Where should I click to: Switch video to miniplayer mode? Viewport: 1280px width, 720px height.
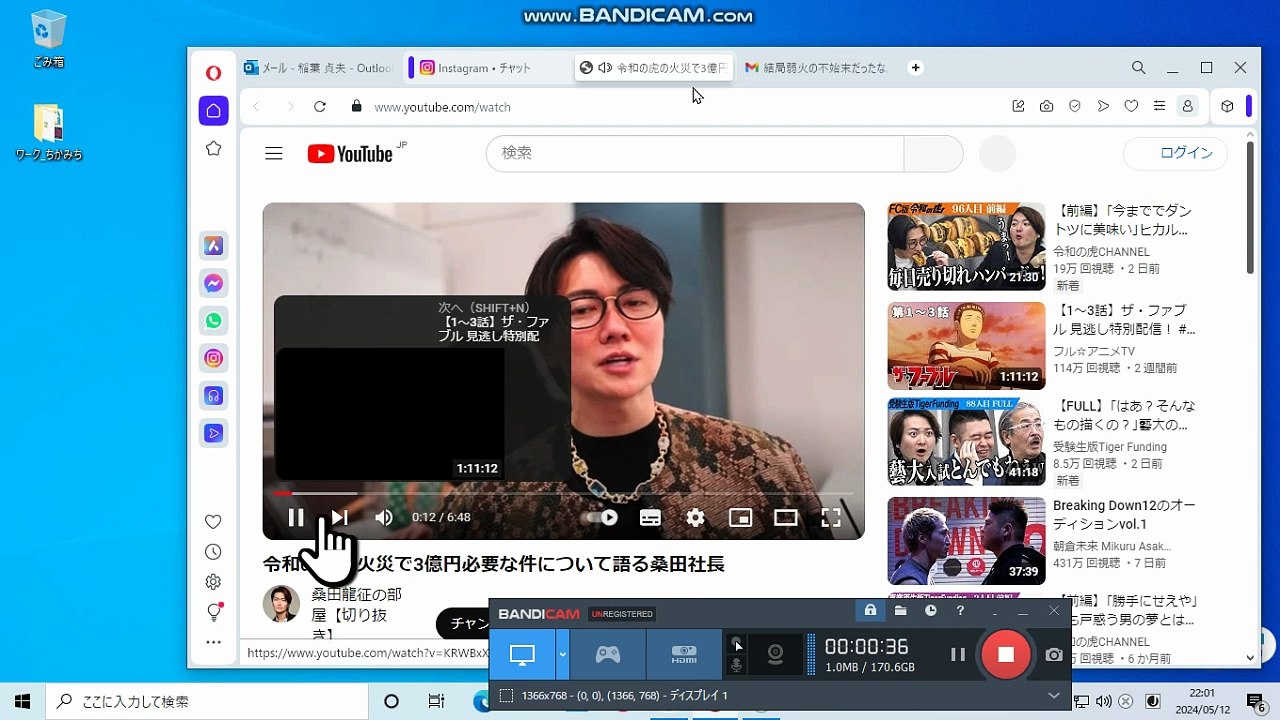coord(740,517)
